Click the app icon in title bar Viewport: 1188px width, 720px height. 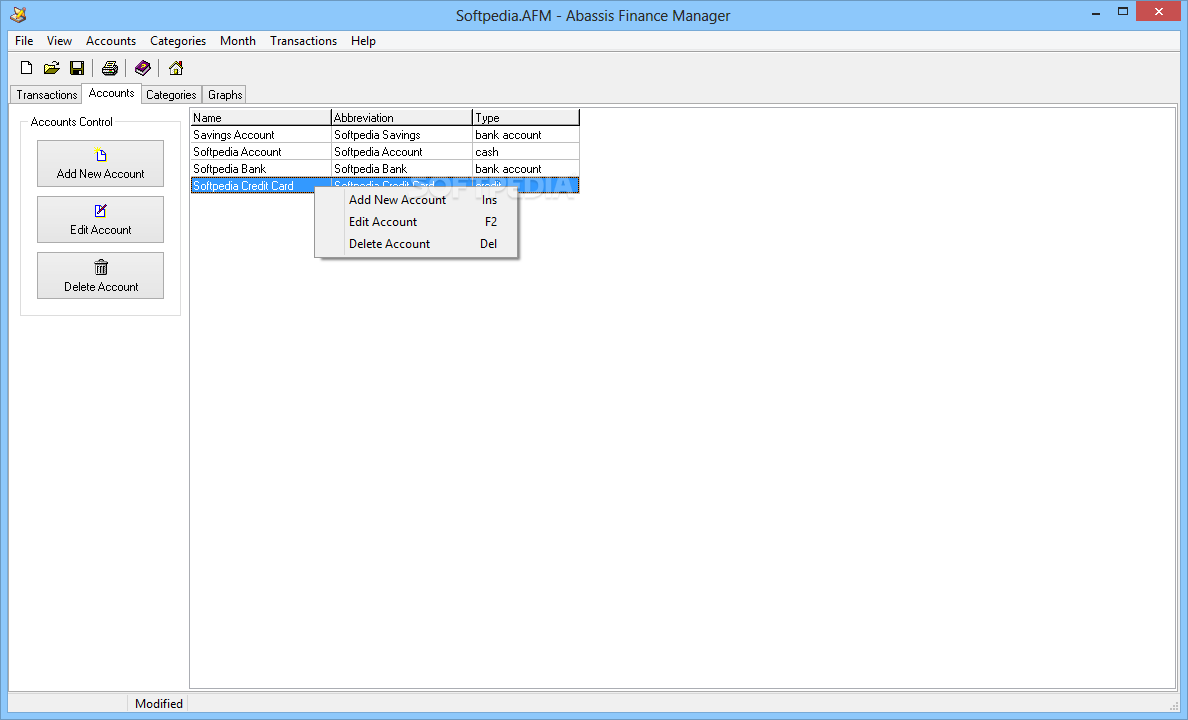(18, 14)
